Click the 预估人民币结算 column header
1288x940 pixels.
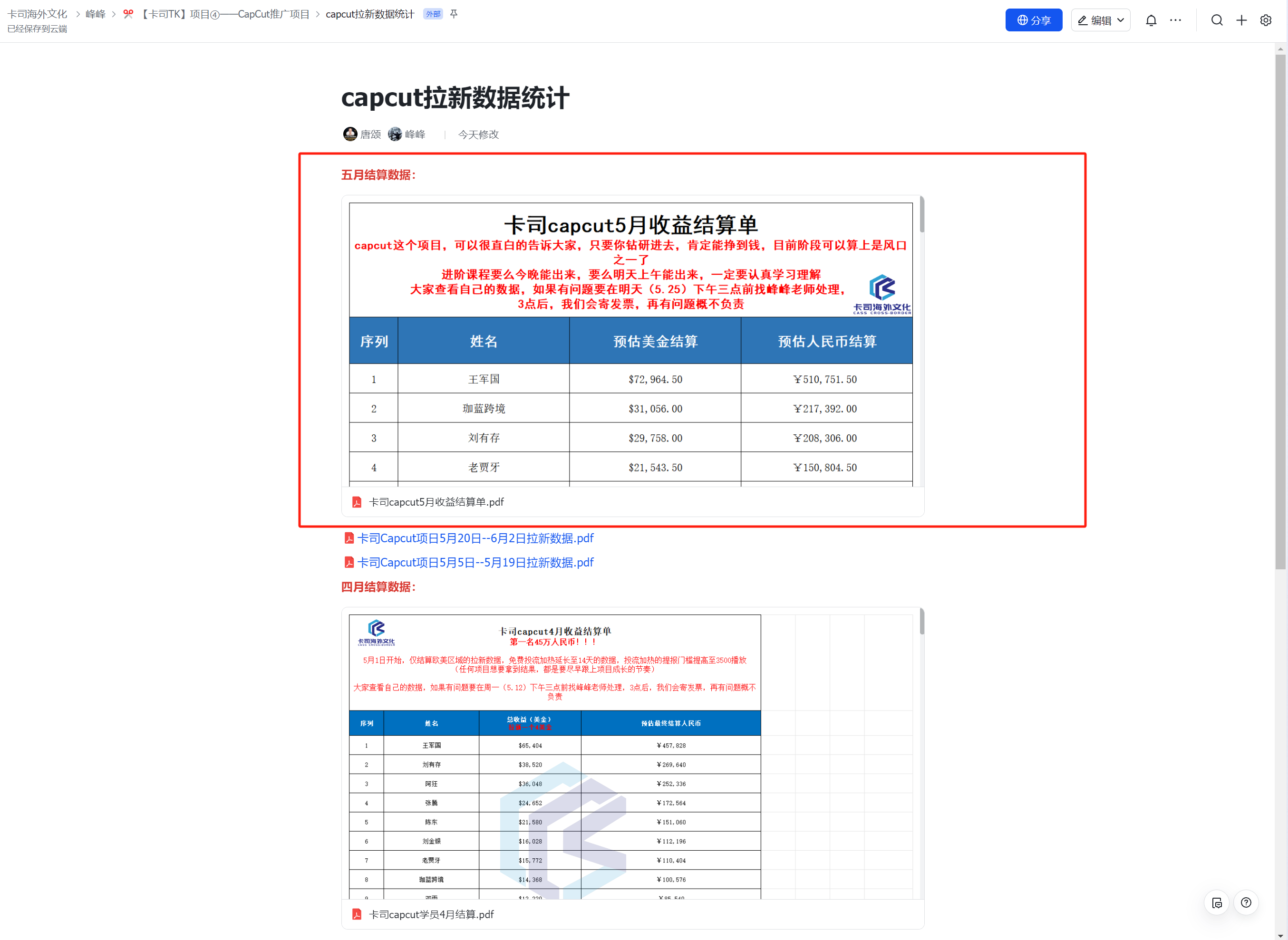pyautogui.click(x=826, y=341)
